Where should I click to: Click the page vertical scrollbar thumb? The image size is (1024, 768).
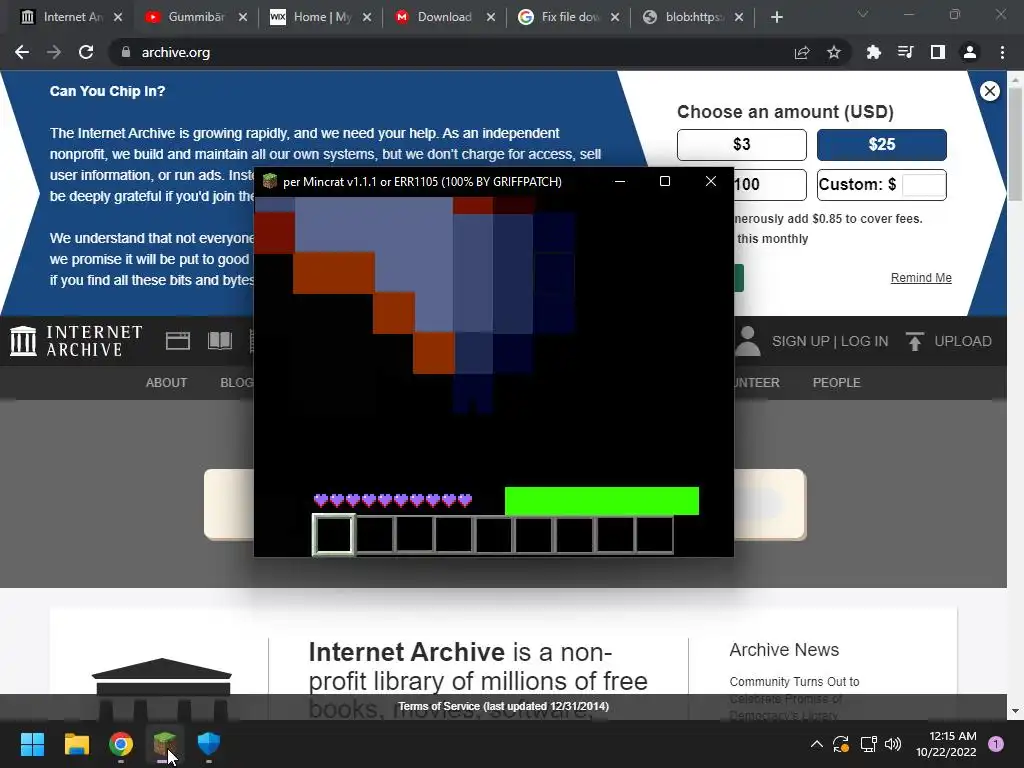point(1015,144)
